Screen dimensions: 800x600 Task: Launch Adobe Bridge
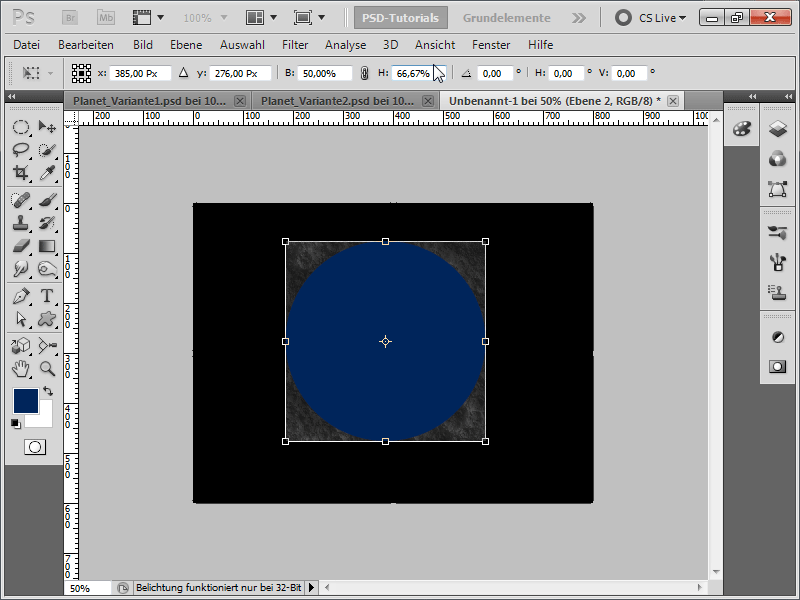tap(70, 18)
